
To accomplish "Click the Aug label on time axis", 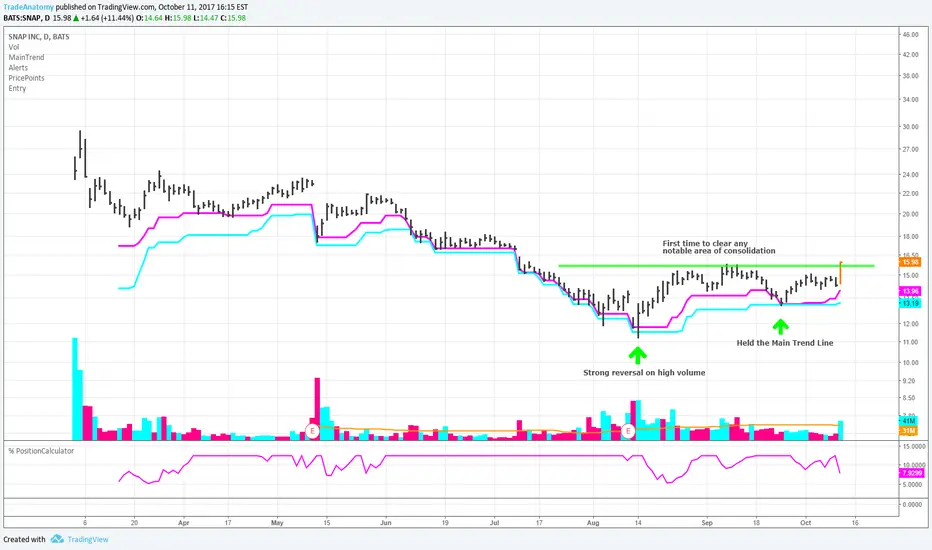I will (593, 523).
